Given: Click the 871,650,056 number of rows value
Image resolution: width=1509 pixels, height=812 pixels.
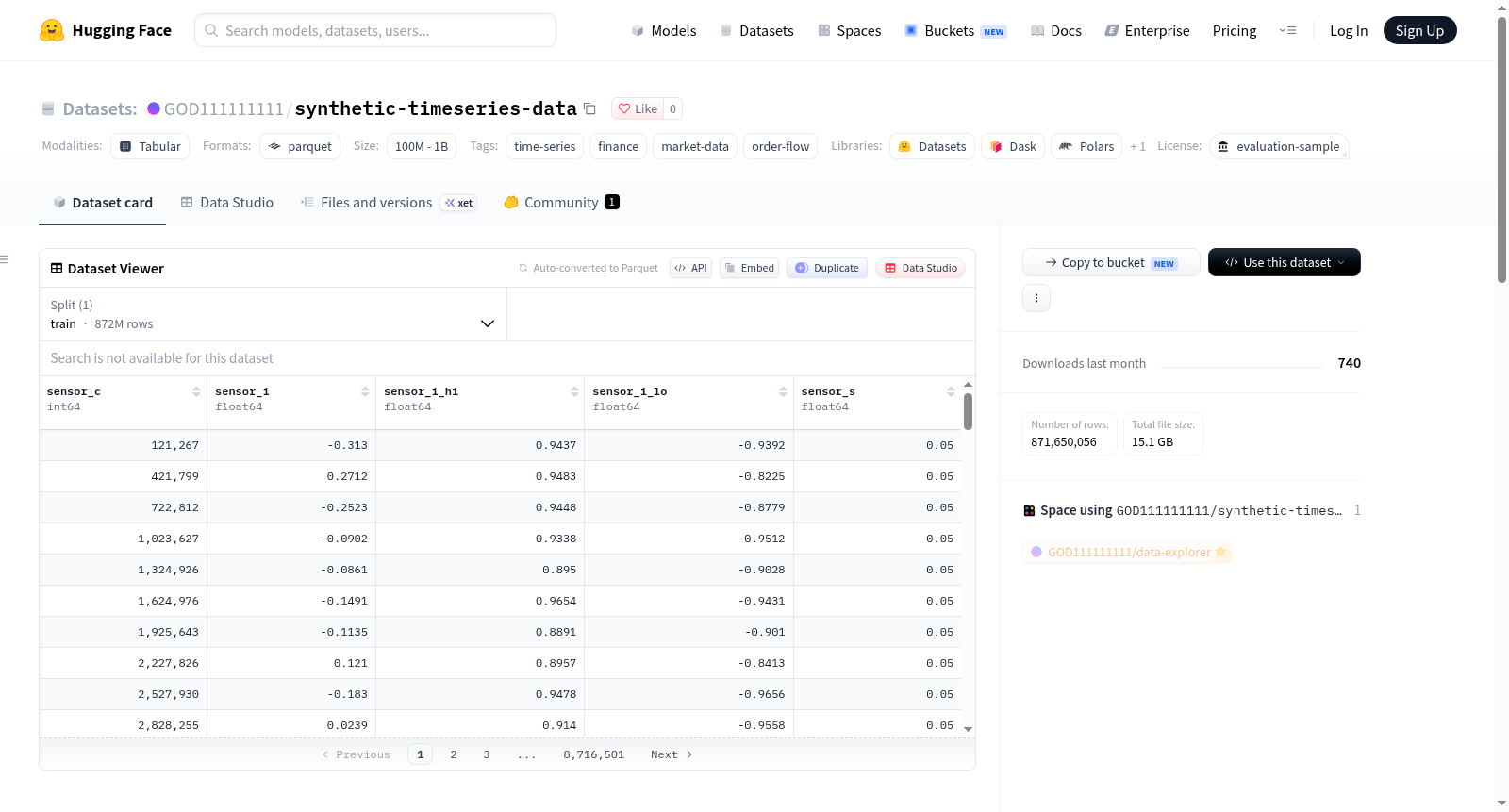Looking at the screenshot, I should (1064, 441).
